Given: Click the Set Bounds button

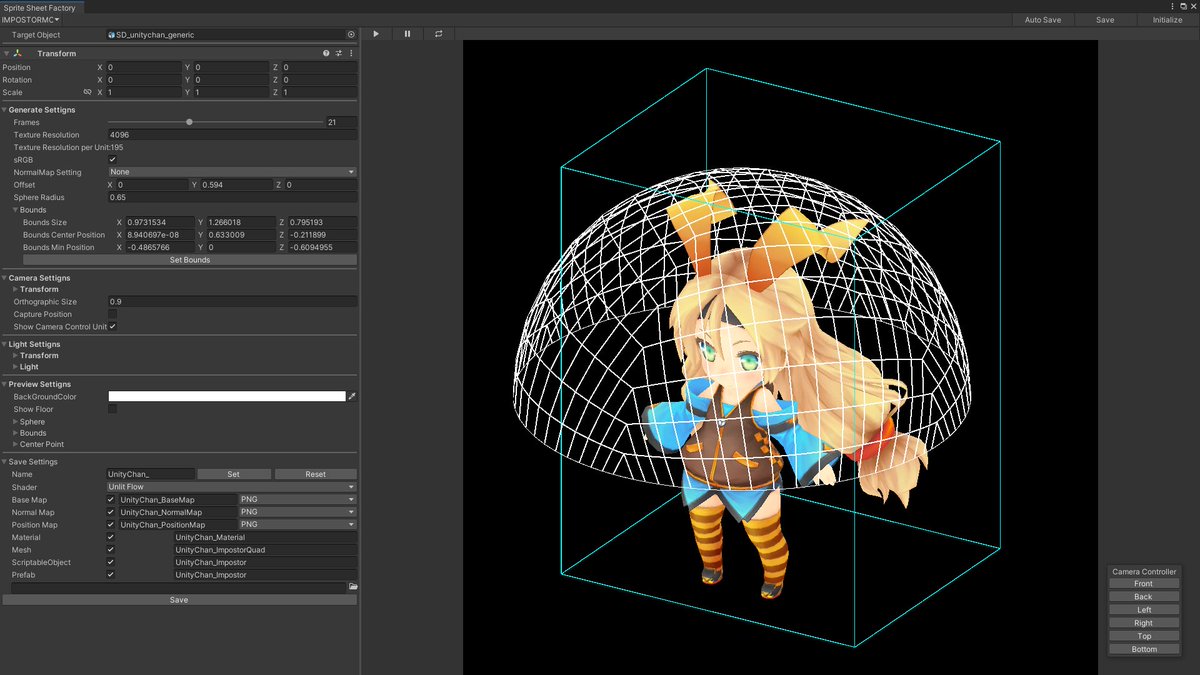Looking at the screenshot, I should tap(190, 260).
